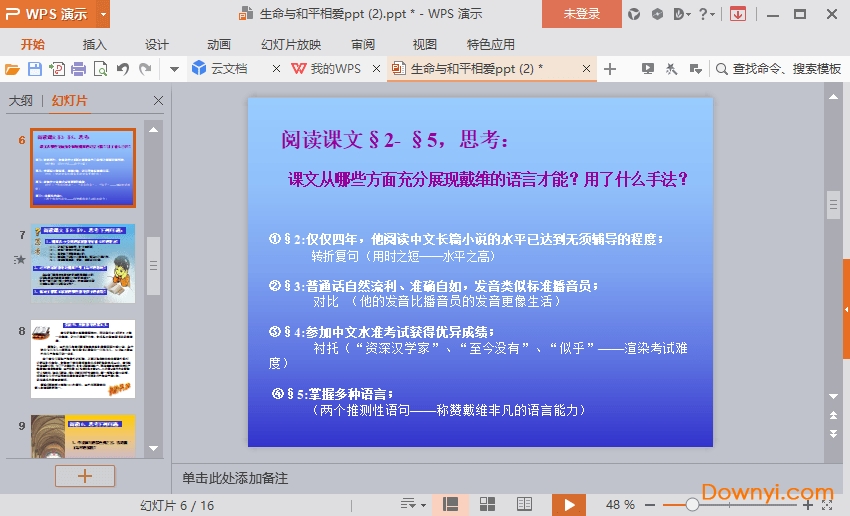Start slideshow with orange play button
850x516 pixels.
tap(569, 505)
